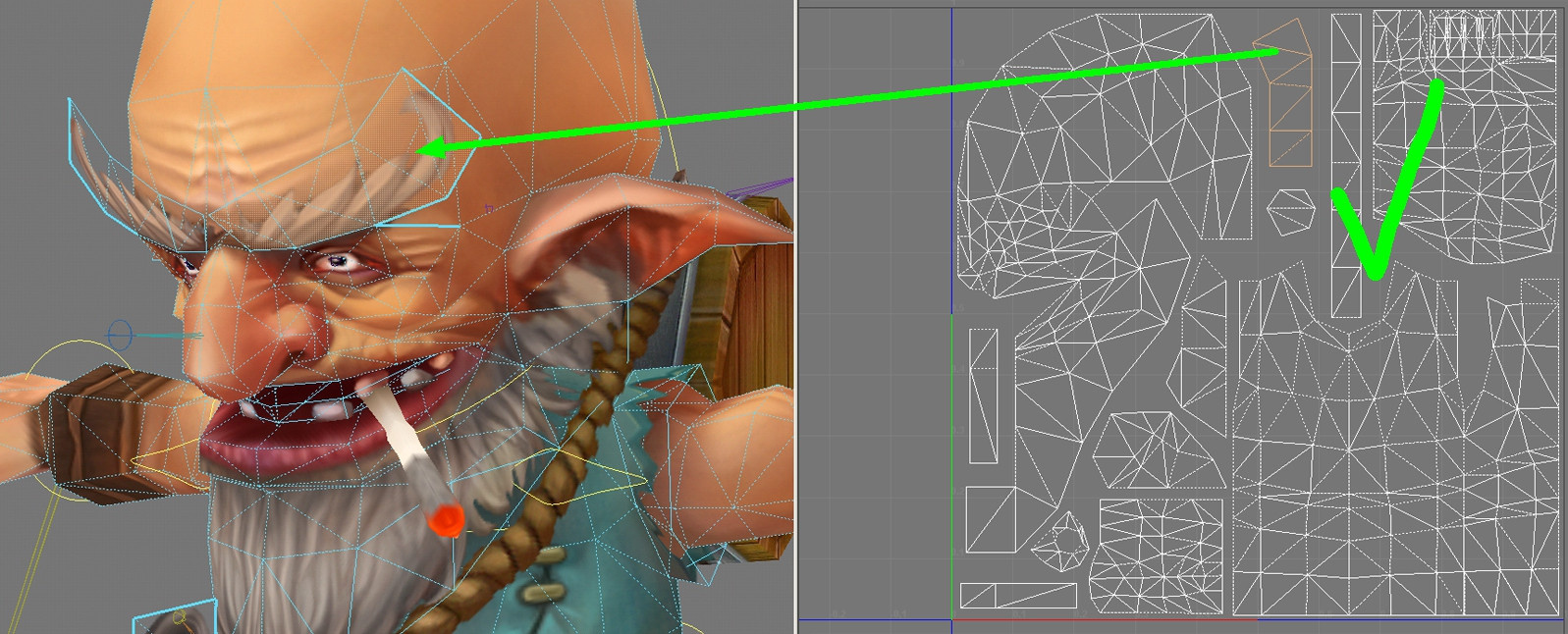This screenshot has height=634, width=1568.
Task: Click the glowing orange cigarette ember
Action: tap(446, 520)
